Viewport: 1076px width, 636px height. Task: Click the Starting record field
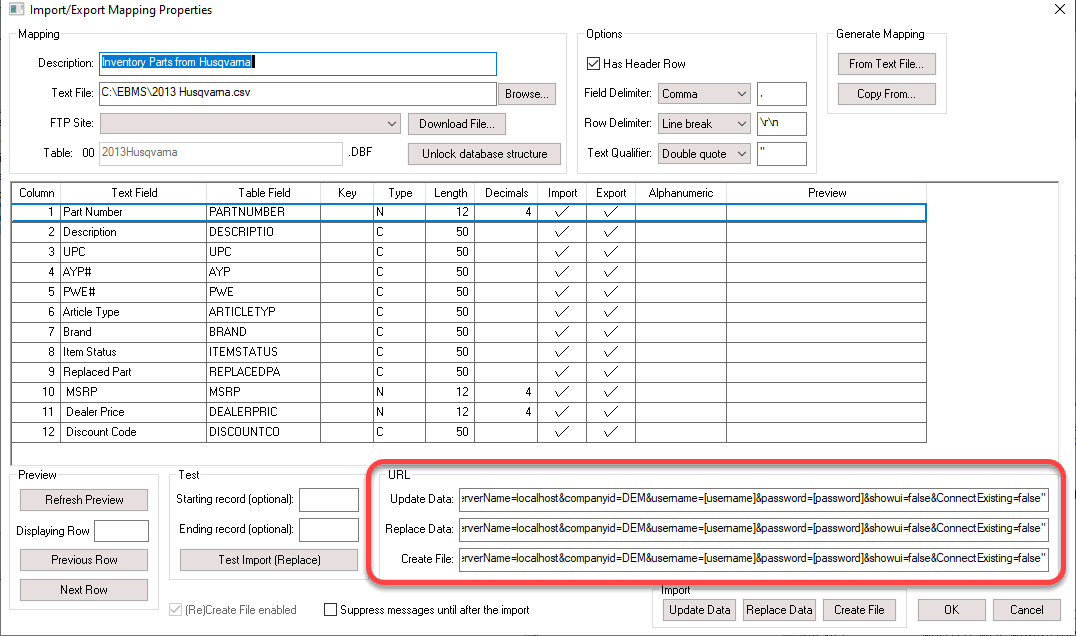click(329, 499)
